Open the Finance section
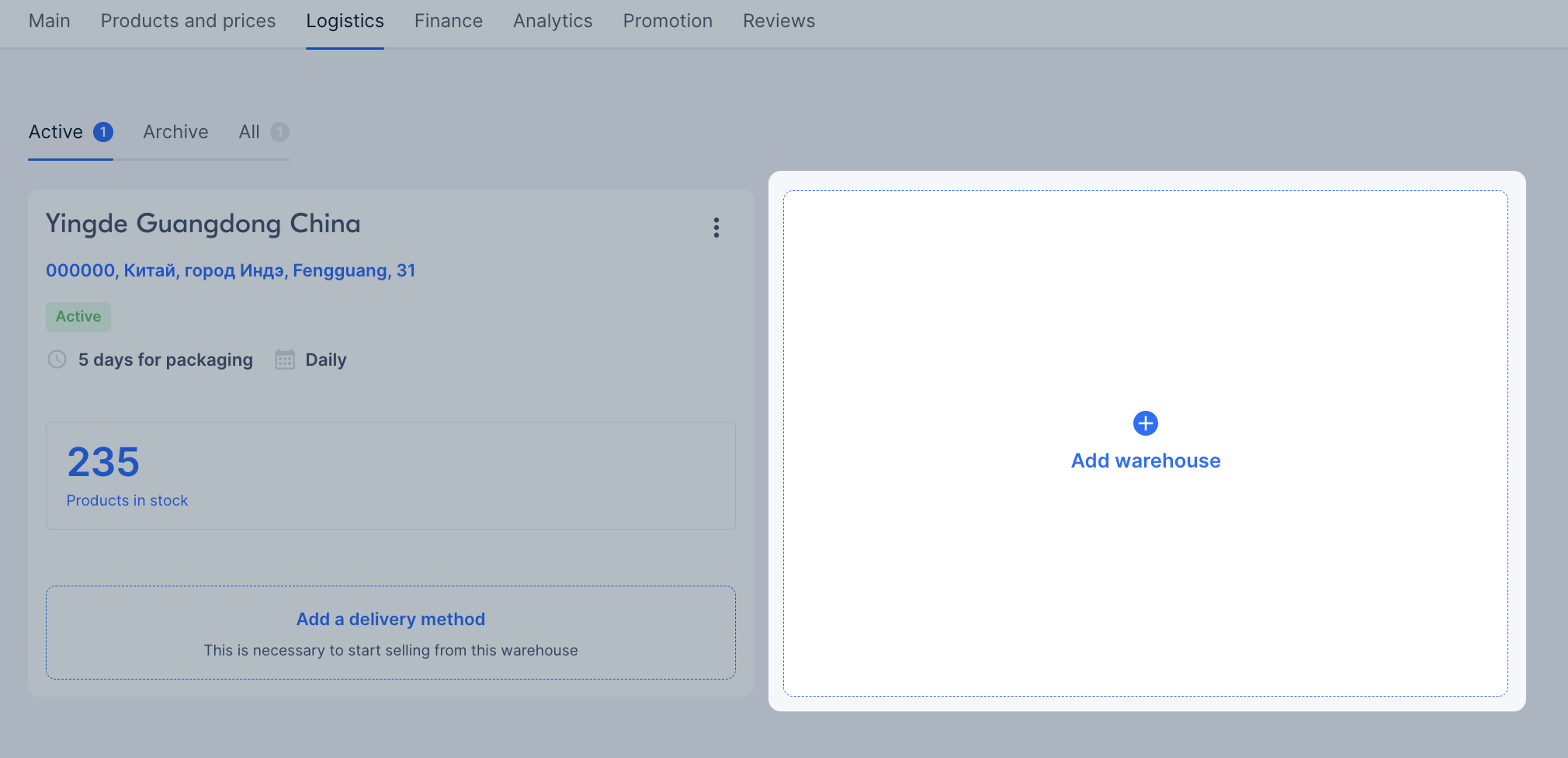 tap(448, 21)
